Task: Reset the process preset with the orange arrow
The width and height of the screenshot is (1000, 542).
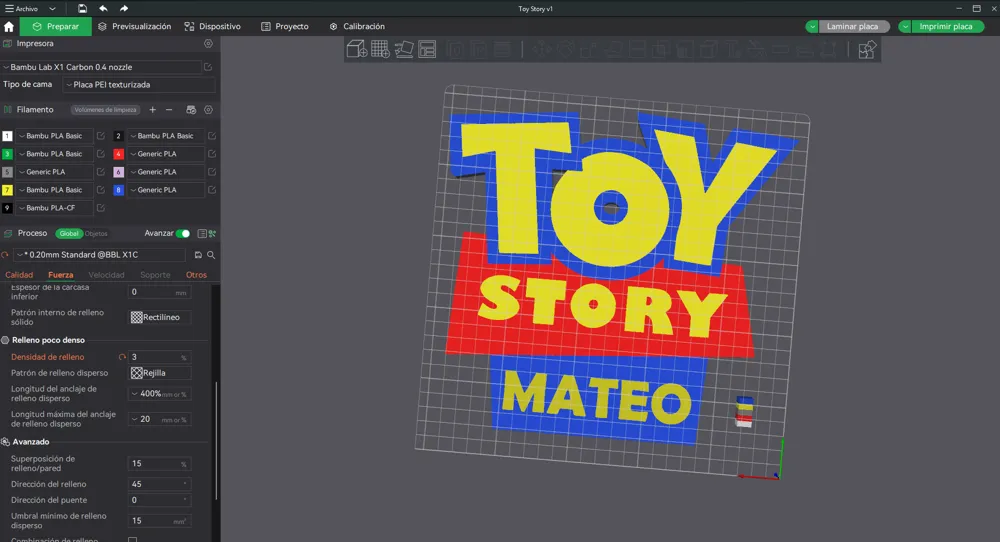Action: [5, 255]
